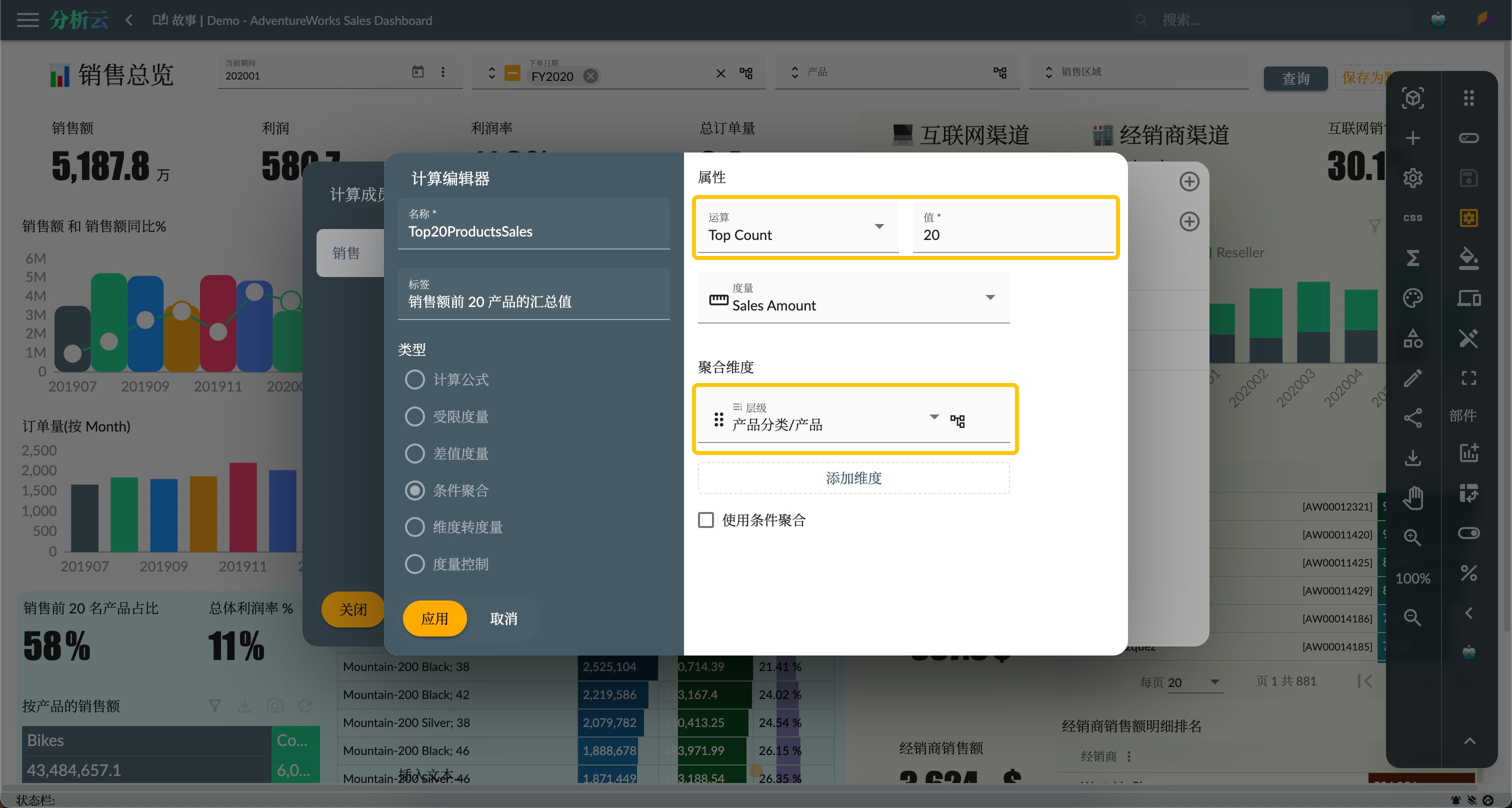Open the share icon in right sidebar
Image resolution: width=1512 pixels, height=808 pixels.
pos(1415,418)
